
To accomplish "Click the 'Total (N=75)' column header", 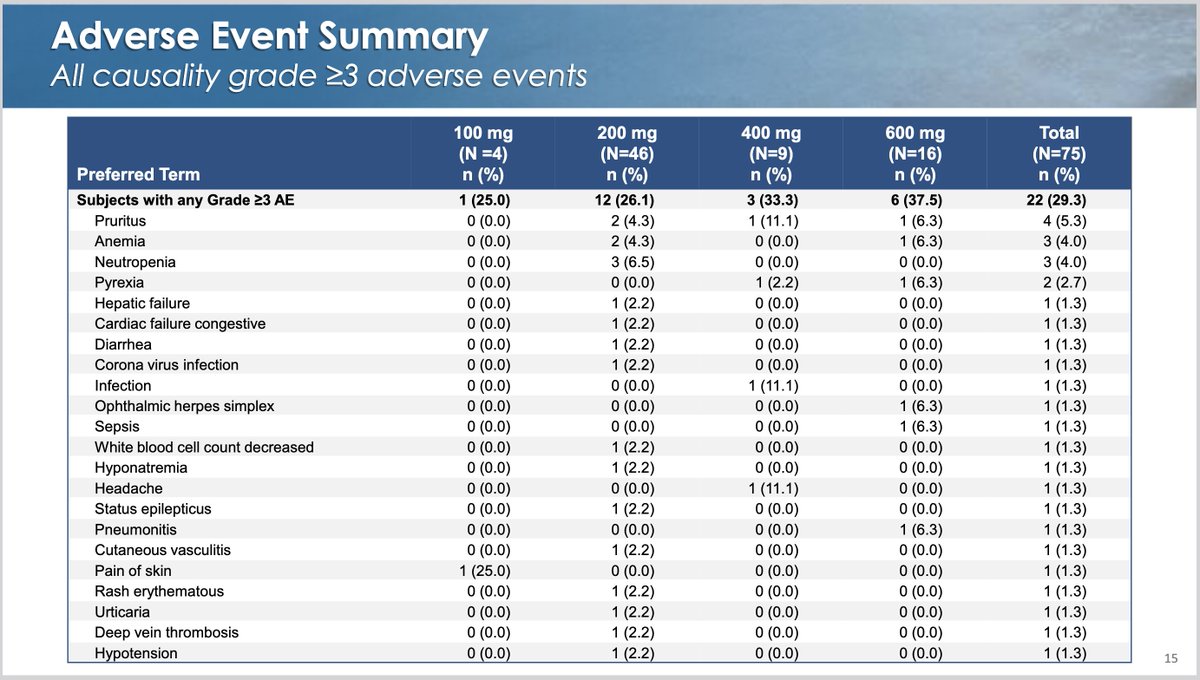I will (1059, 153).
